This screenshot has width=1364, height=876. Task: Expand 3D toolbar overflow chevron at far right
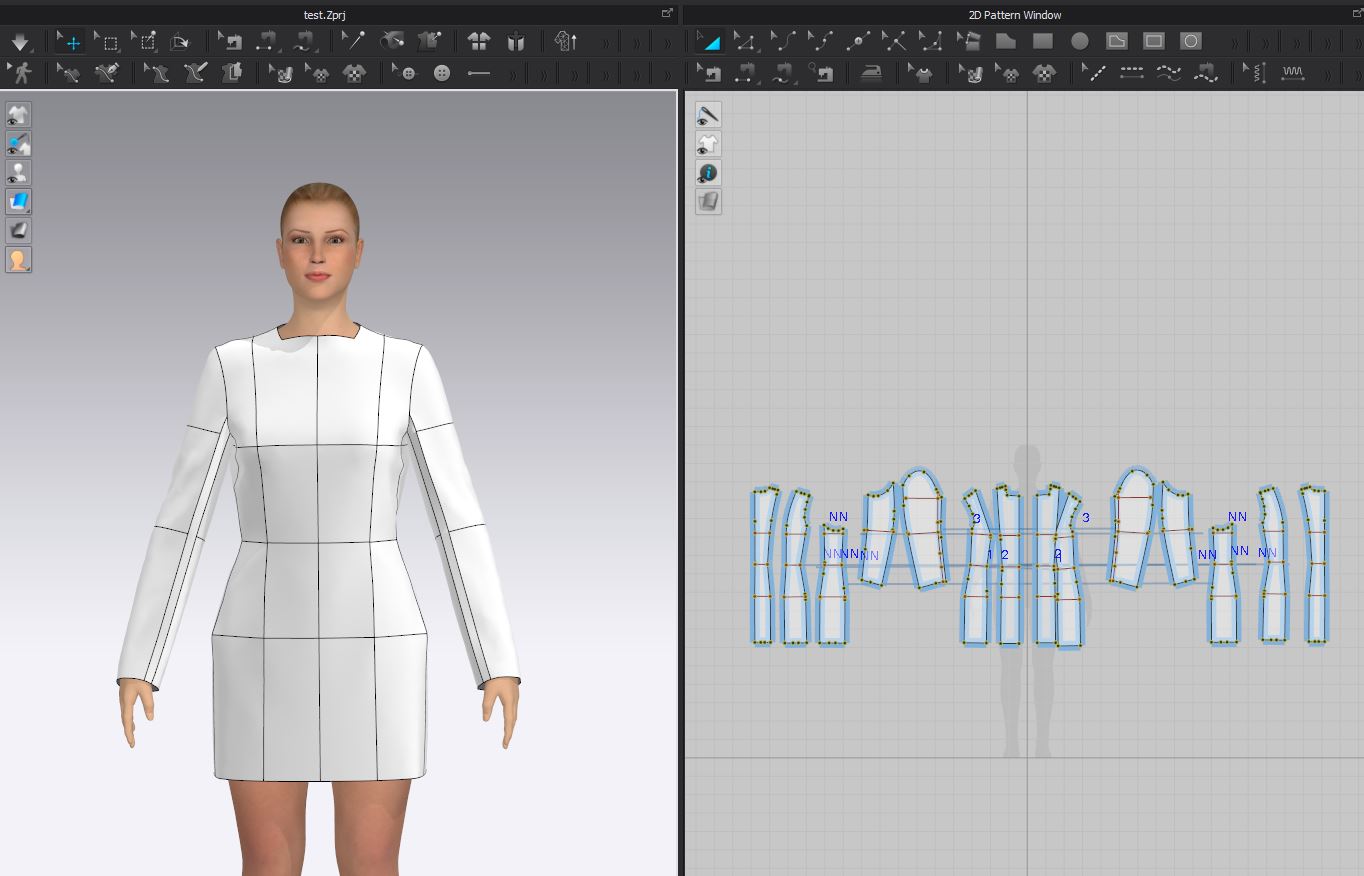668,42
